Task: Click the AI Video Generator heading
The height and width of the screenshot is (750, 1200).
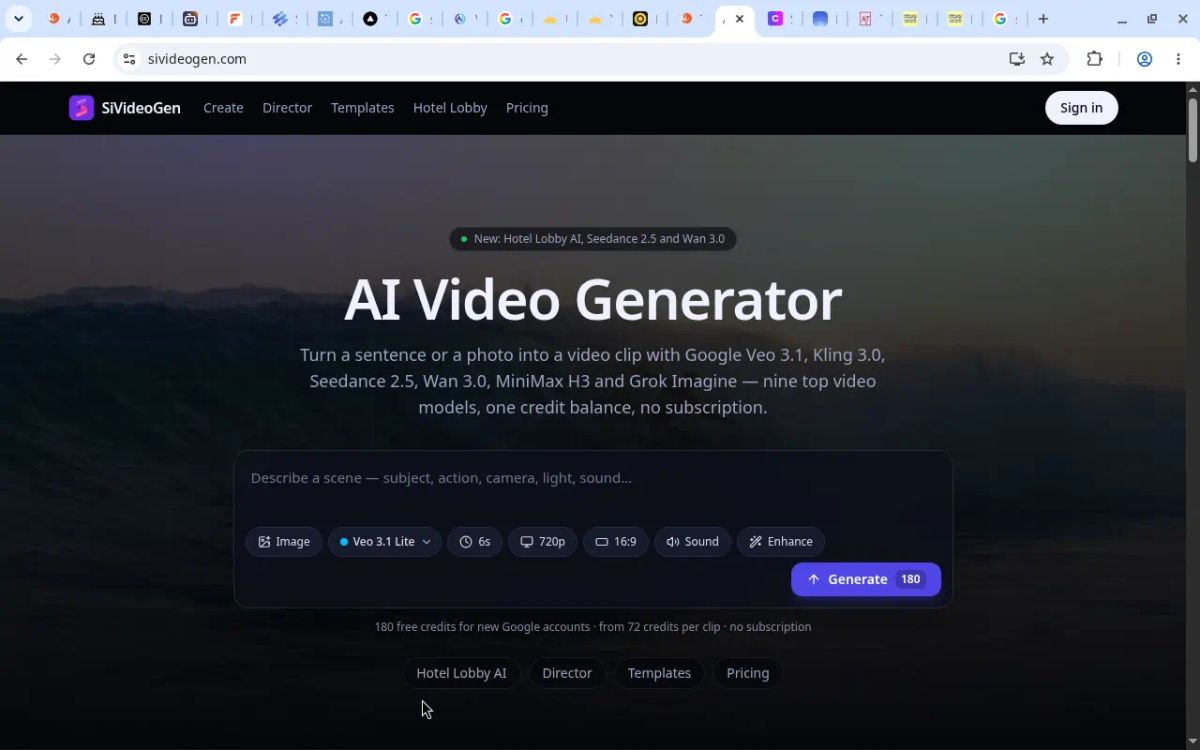Action: [x=593, y=300]
